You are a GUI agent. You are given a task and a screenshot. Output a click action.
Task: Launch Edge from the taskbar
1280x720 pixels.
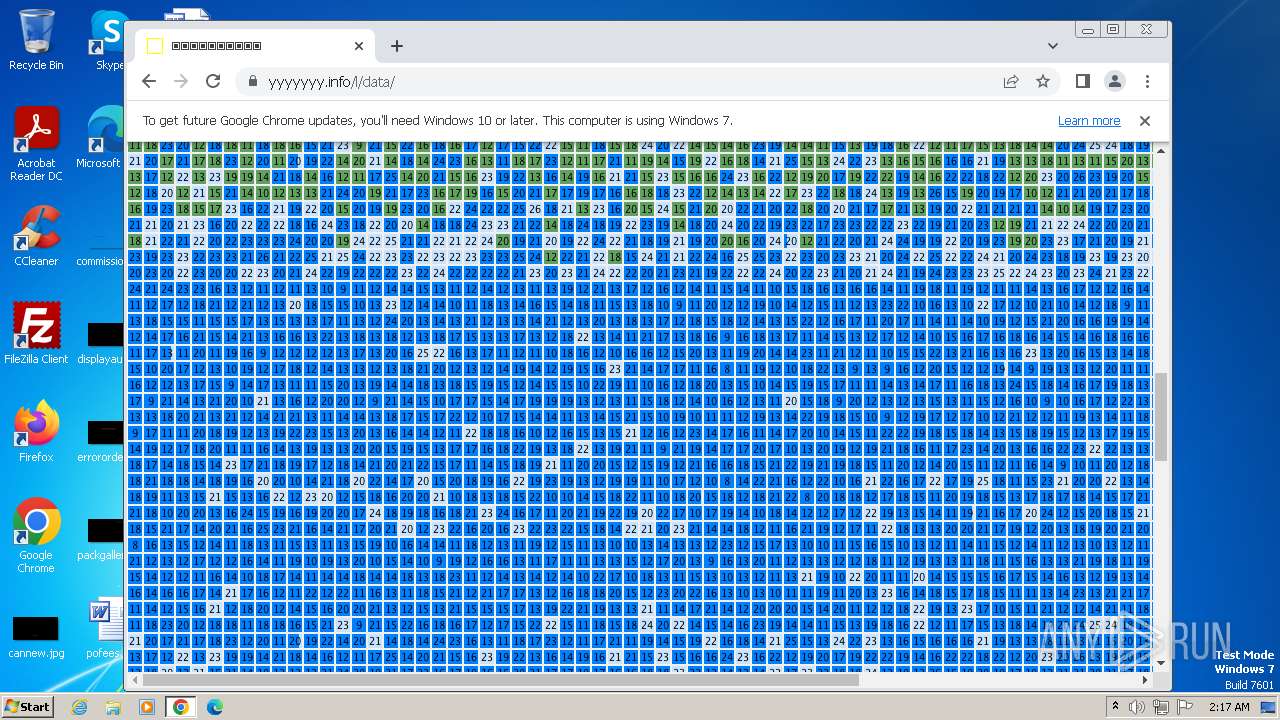pos(215,707)
